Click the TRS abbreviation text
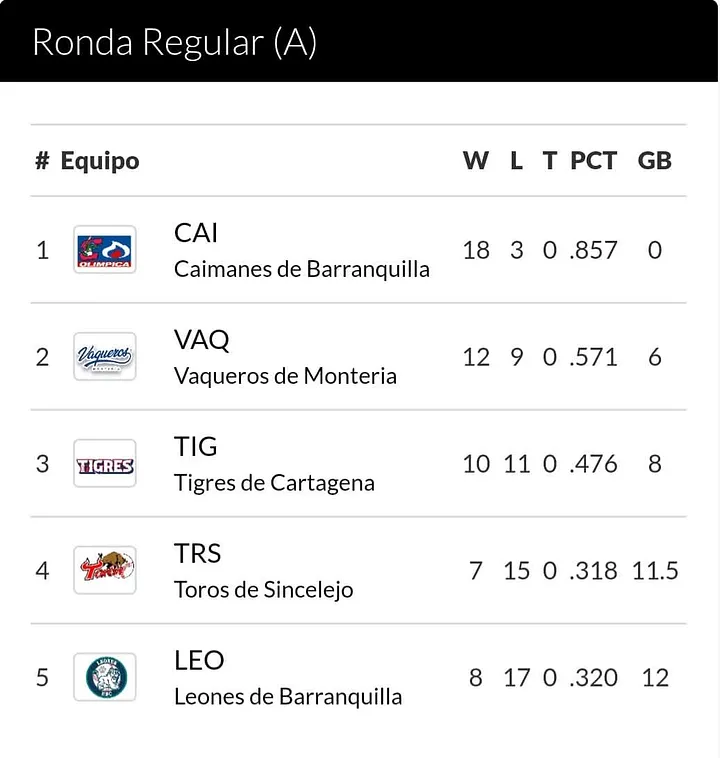Viewport: 720px width, 758px height. pyautogui.click(x=197, y=554)
